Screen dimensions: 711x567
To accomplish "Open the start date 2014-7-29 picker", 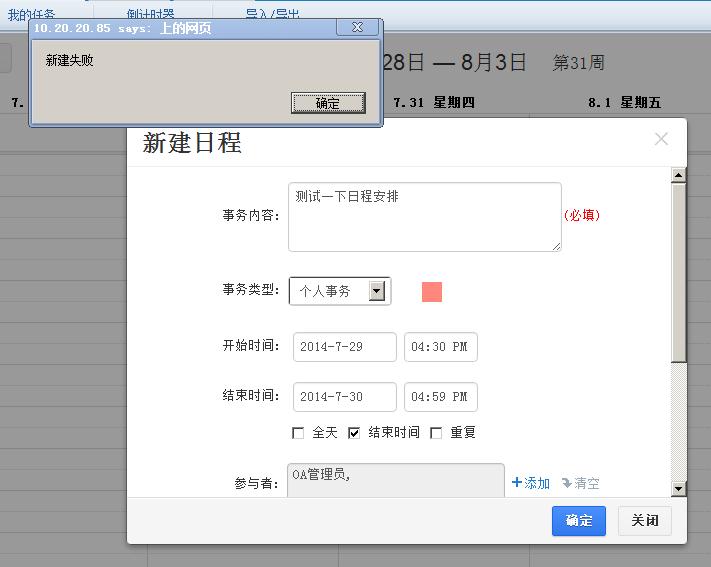I will [344, 347].
